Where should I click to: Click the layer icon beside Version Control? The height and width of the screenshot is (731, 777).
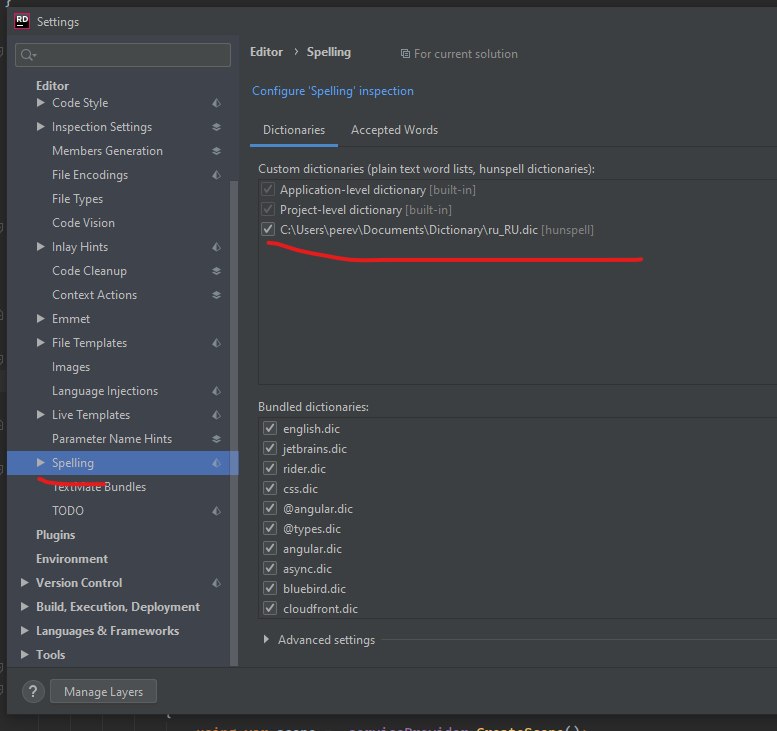217,583
